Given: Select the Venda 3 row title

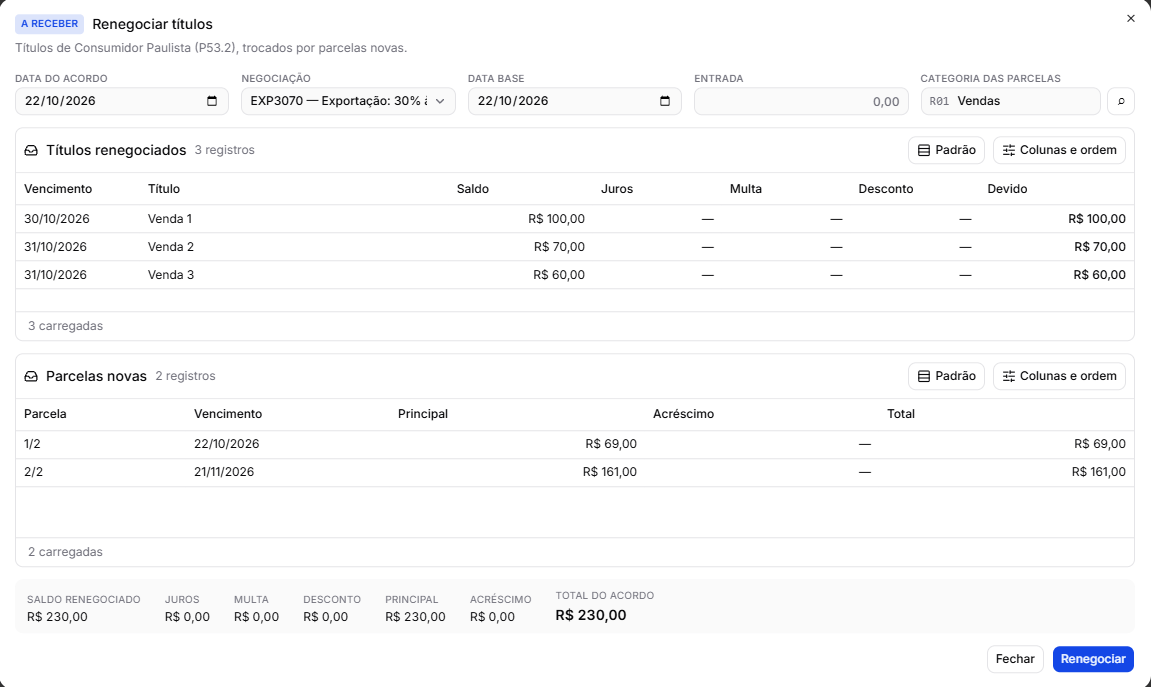Looking at the screenshot, I should (x=171, y=275).
